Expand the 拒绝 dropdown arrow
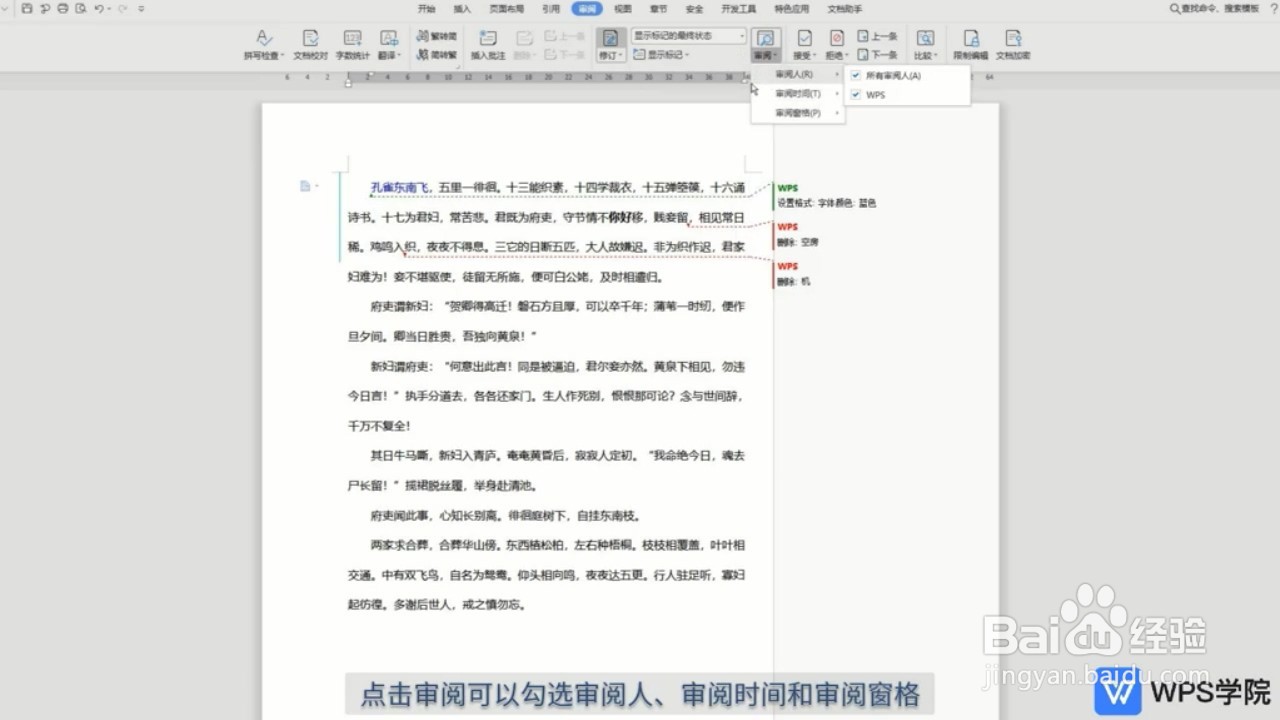Image resolution: width=1280 pixels, height=720 pixels. coord(848,56)
